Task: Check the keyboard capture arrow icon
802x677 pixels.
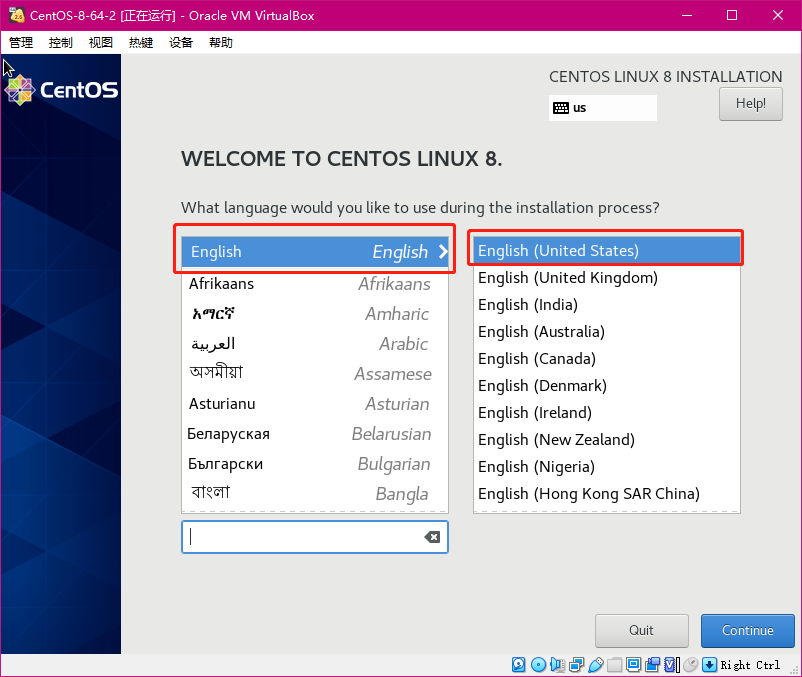Action: tap(709, 665)
